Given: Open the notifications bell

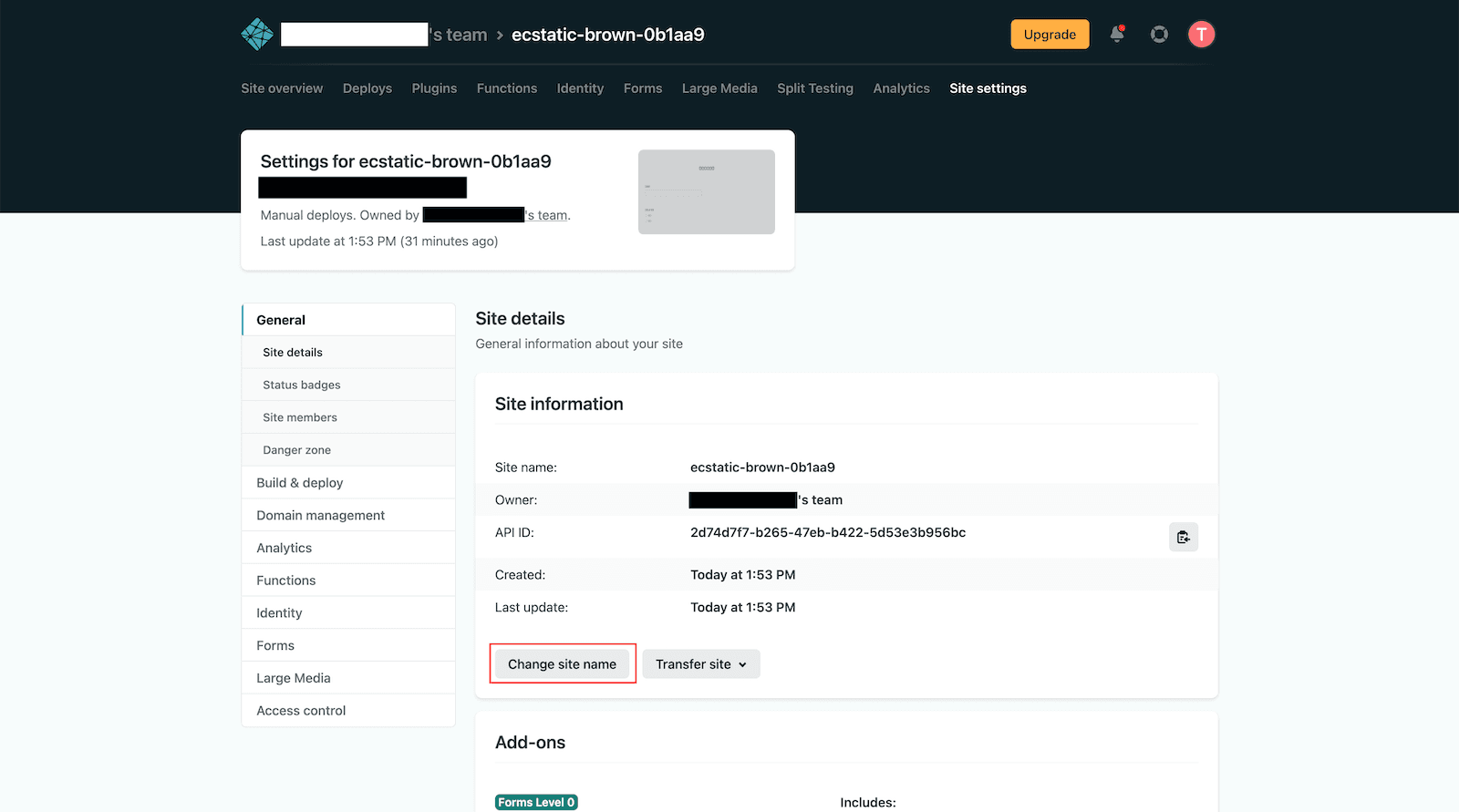Looking at the screenshot, I should [x=1117, y=35].
